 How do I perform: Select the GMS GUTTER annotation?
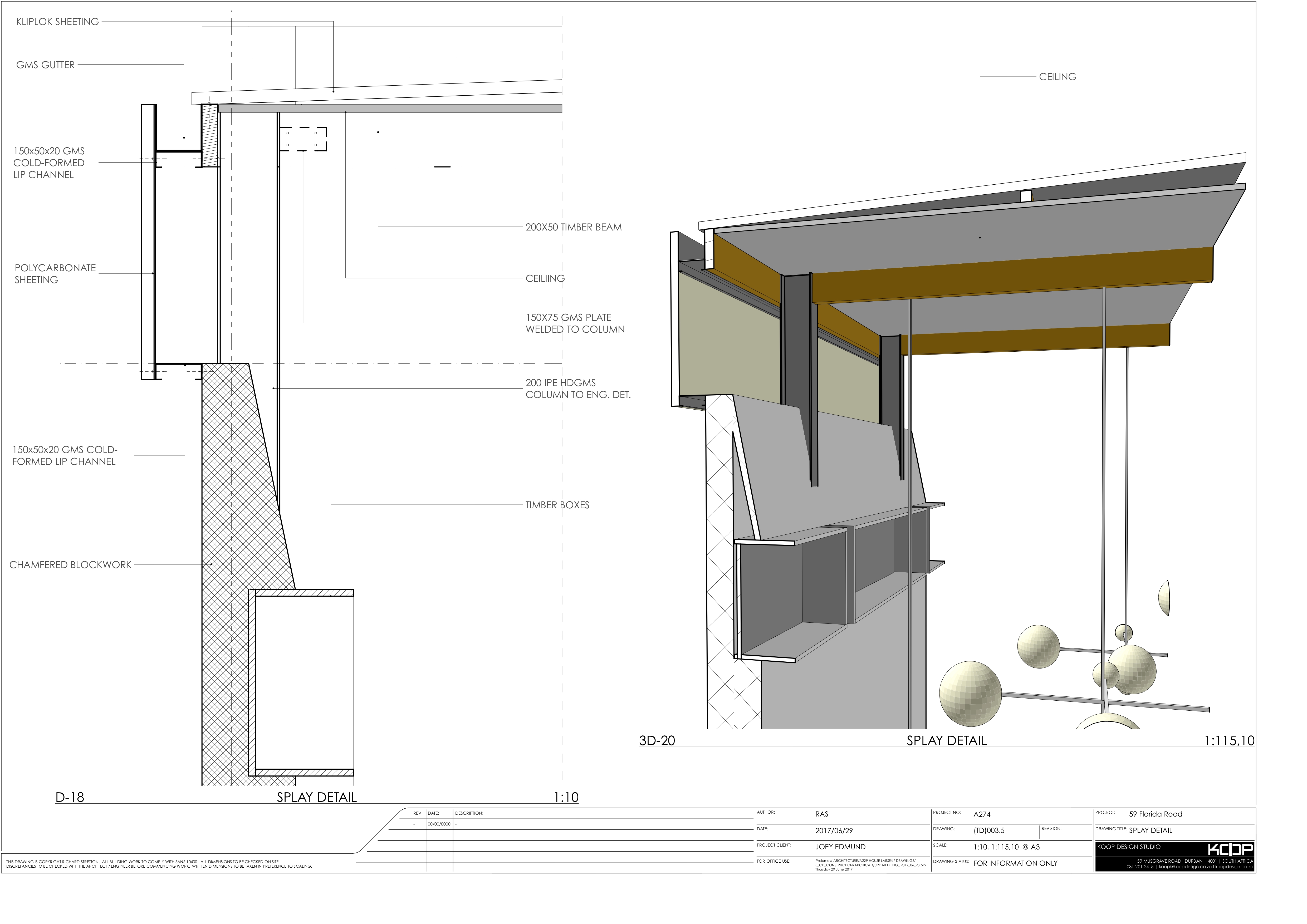pos(46,65)
